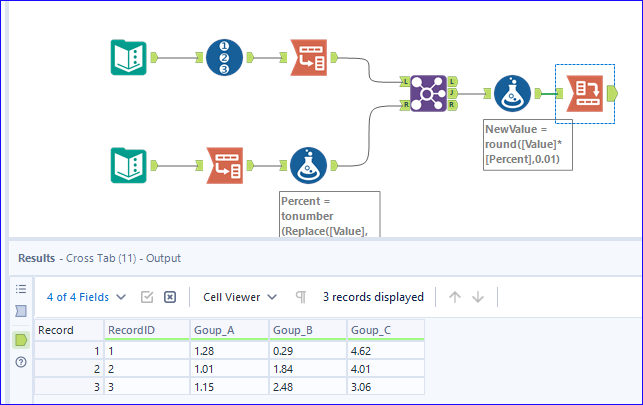Select cell 0.29 in Goup_B

click(x=308, y=351)
